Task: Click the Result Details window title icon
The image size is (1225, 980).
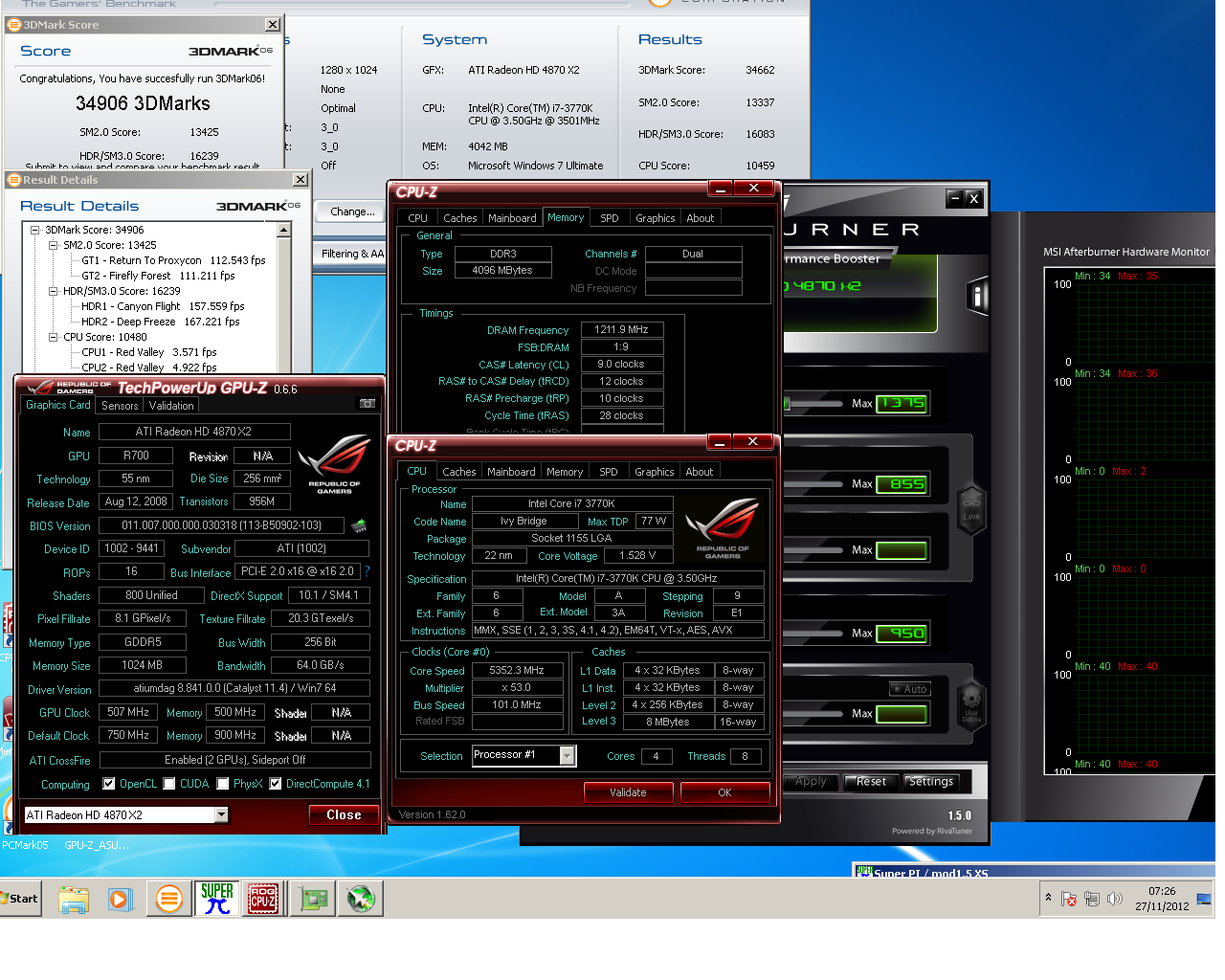Action: [x=14, y=180]
